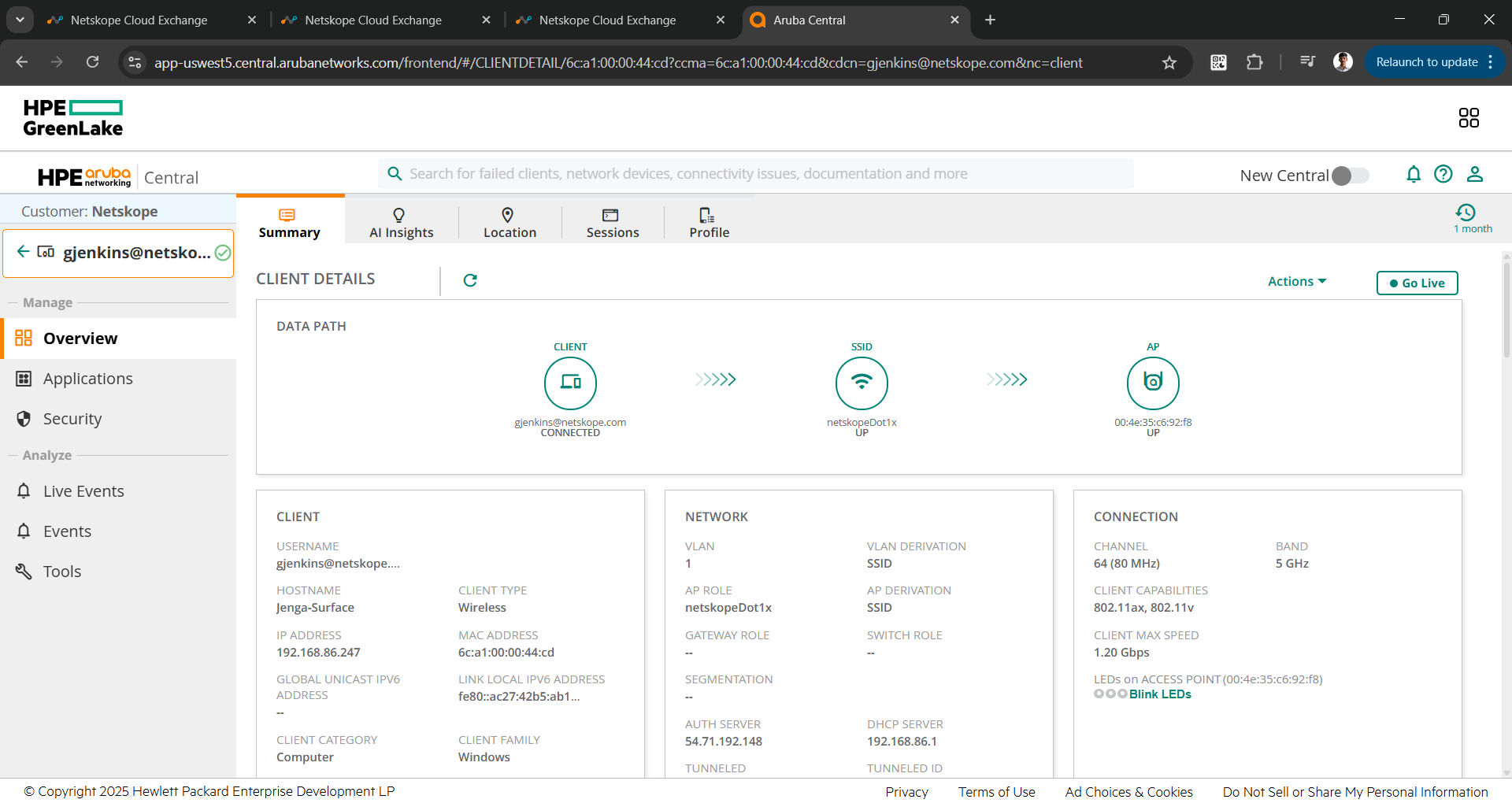This screenshot has width=1512, height=803.
Task: Bookmark this page with the star icon
Action: click(x=1169, y=63)
